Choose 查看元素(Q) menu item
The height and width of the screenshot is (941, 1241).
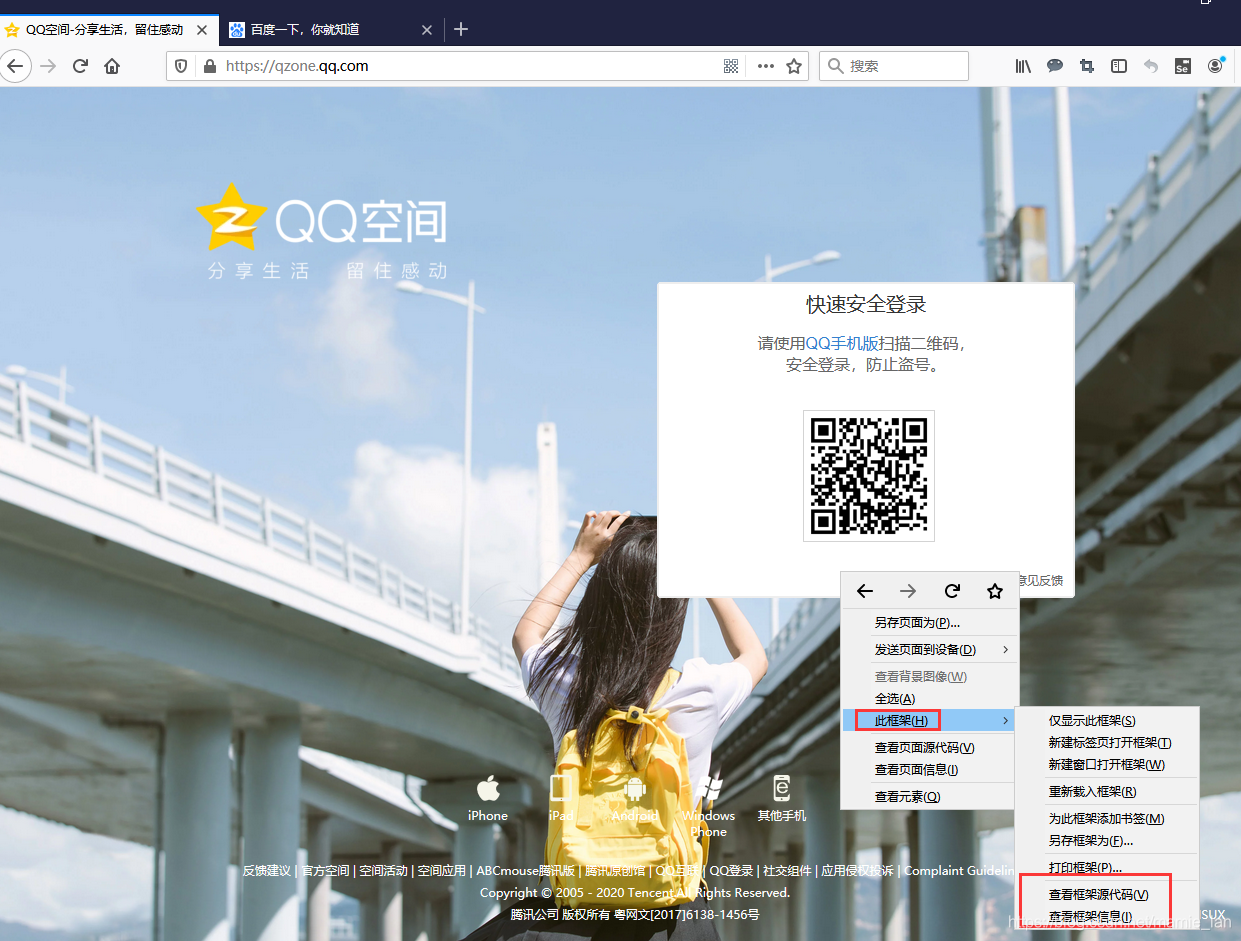930,797
